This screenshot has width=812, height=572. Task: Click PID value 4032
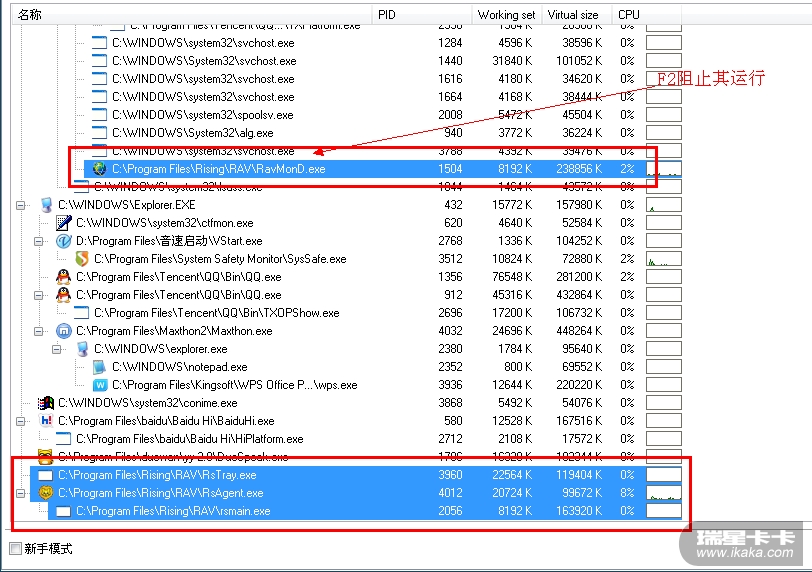(x=450, y=331)
